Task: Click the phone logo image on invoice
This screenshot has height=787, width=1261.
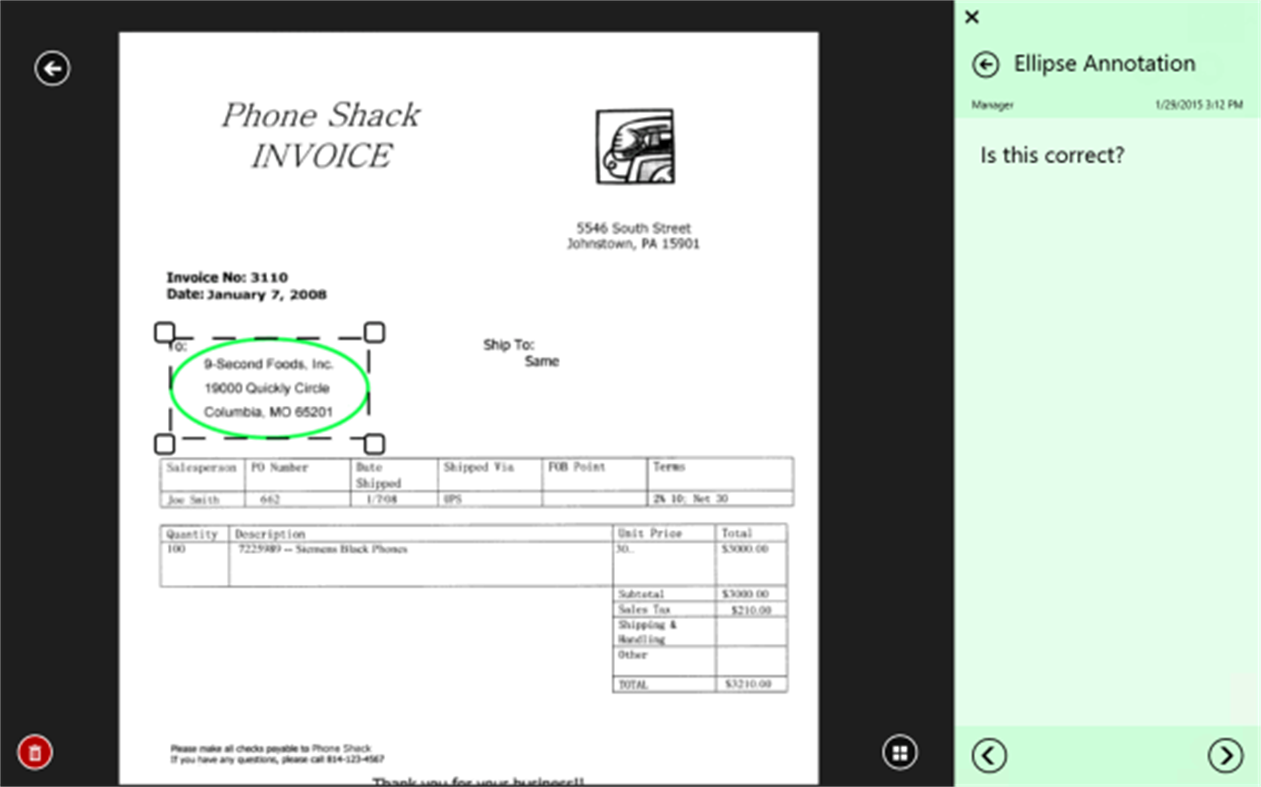Action: (x=635, y=147)
